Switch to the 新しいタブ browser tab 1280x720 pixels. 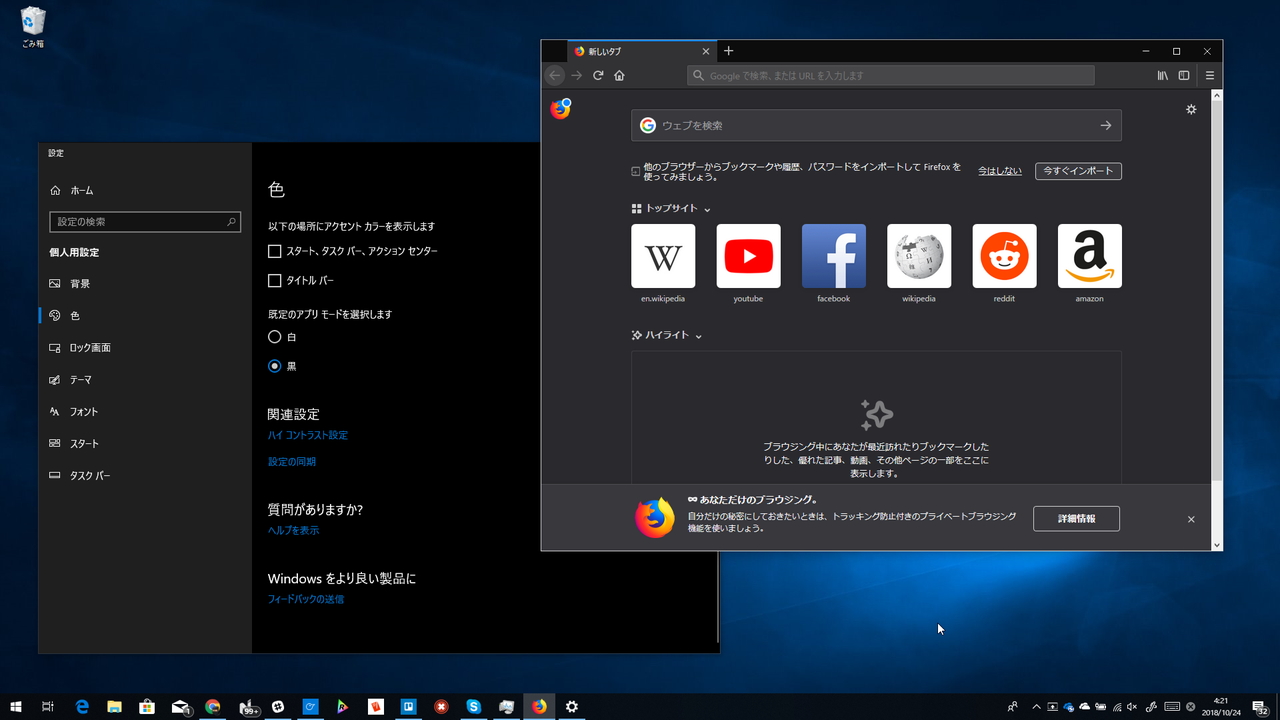pyautogui.click(x=640, y=51)
